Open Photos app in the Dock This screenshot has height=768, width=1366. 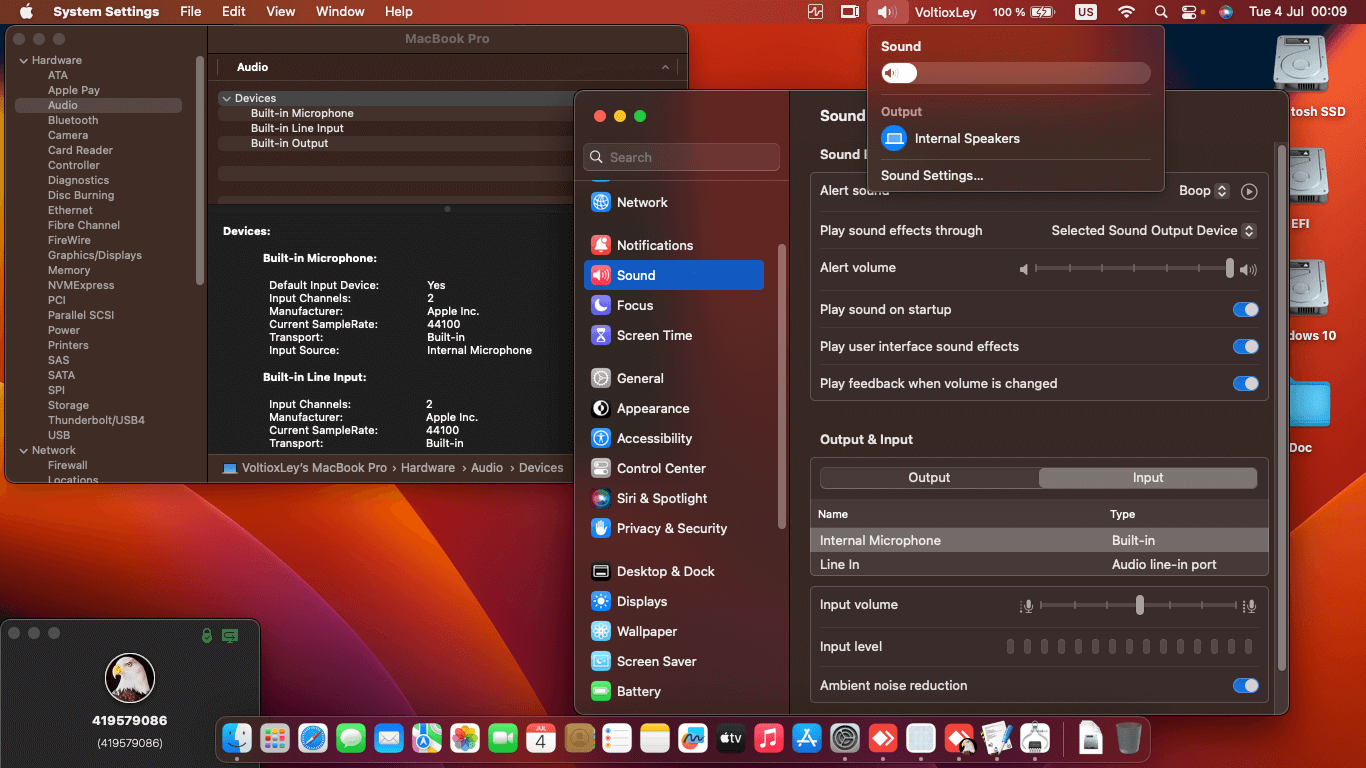pyautogui.click(x=465, y=739)
